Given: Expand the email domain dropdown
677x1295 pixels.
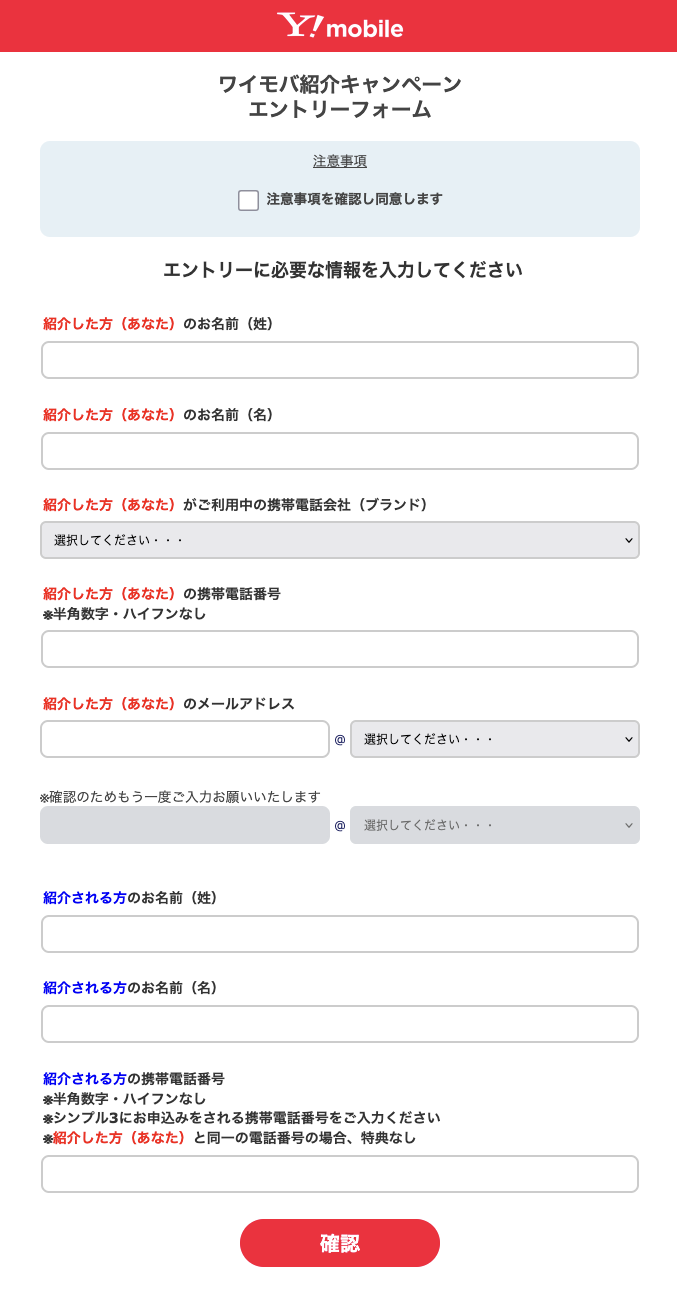Looking at the screenshot, I should click(x=495, y=739).
